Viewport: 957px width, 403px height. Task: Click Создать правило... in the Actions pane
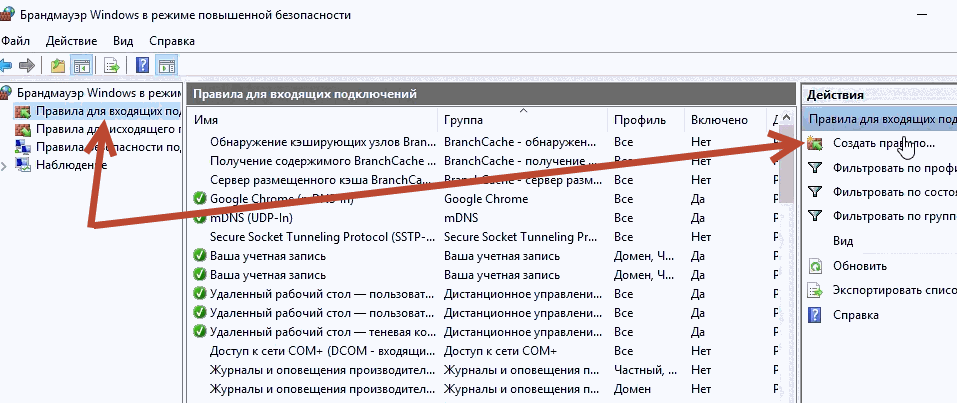click(884, 143)
